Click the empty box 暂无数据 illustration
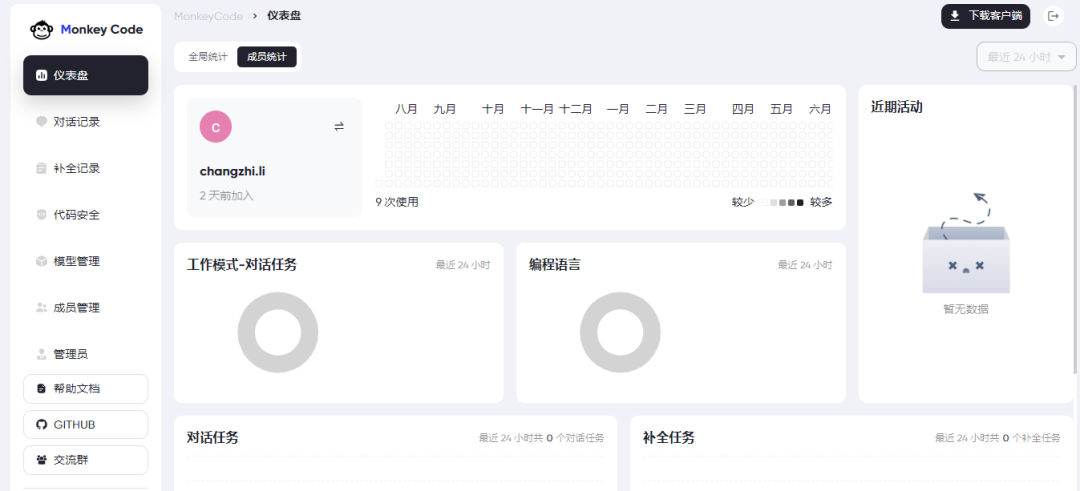Viewport: 1080px width, 491px height. click(966, 244)
